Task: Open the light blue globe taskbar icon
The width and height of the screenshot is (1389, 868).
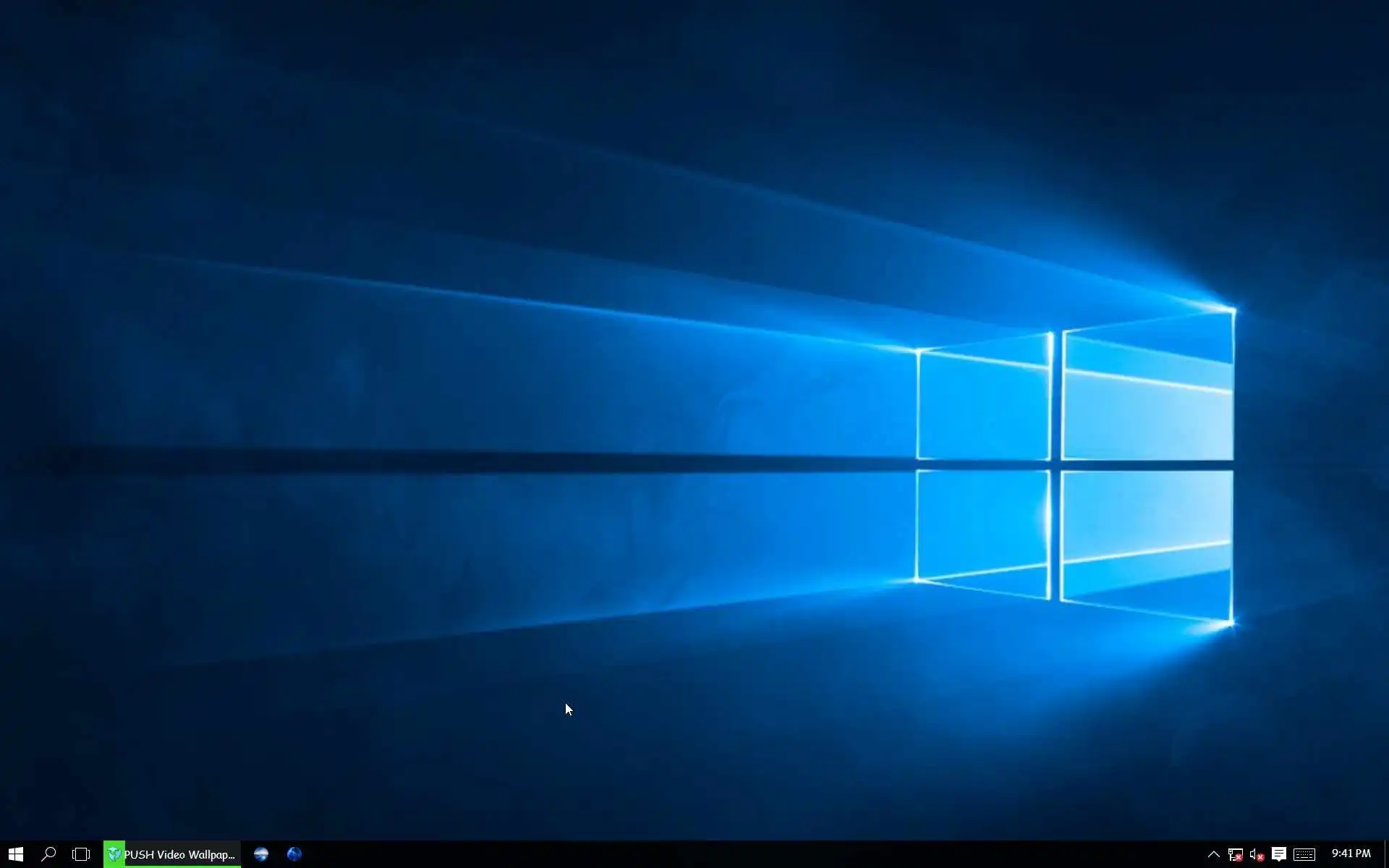Action: coord(261,854)
